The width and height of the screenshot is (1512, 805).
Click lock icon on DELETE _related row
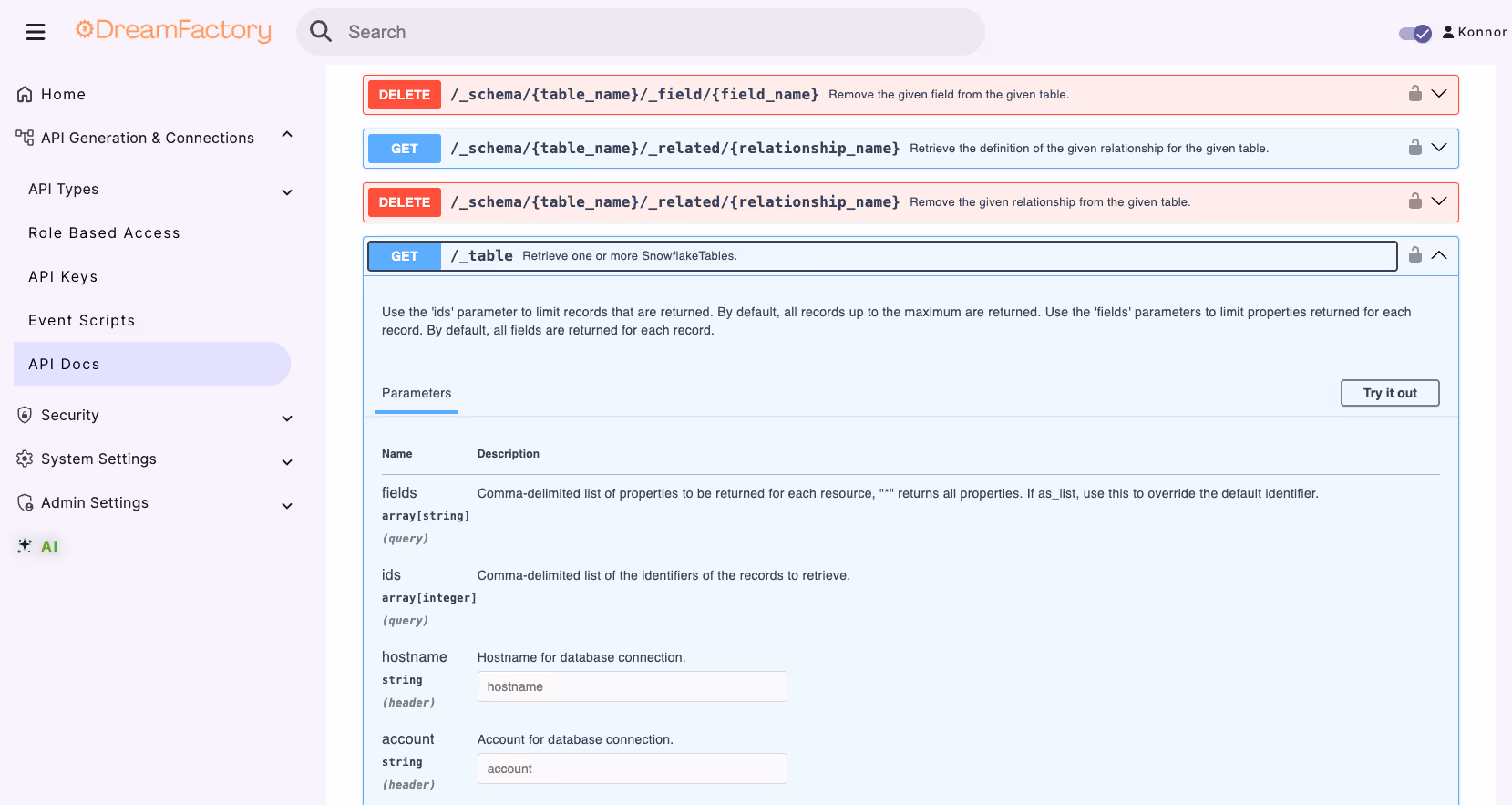click(1414, 201)
